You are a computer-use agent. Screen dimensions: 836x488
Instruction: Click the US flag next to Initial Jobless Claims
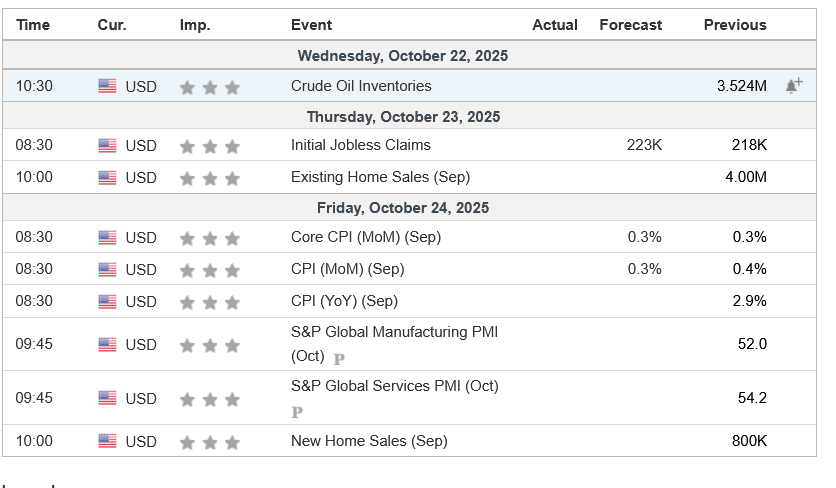pos(107,145)
